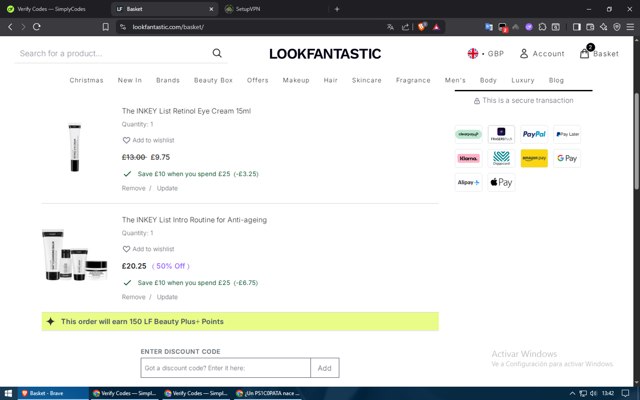Click the Amazon Pay logo
Viewport: 640px width, 400px height.
click(534, 158)
